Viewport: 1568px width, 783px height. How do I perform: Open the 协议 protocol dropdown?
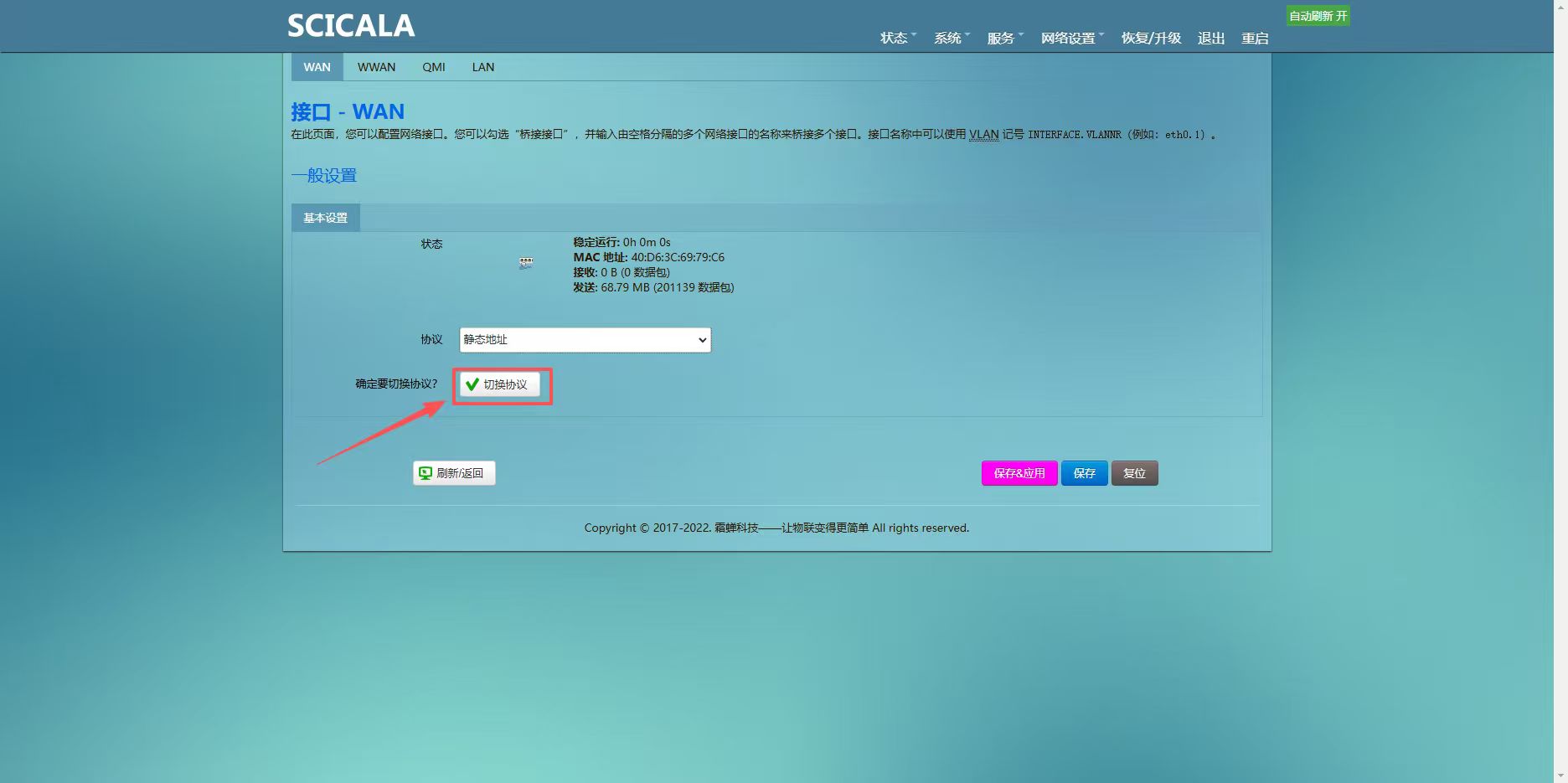tap(585, 340)
